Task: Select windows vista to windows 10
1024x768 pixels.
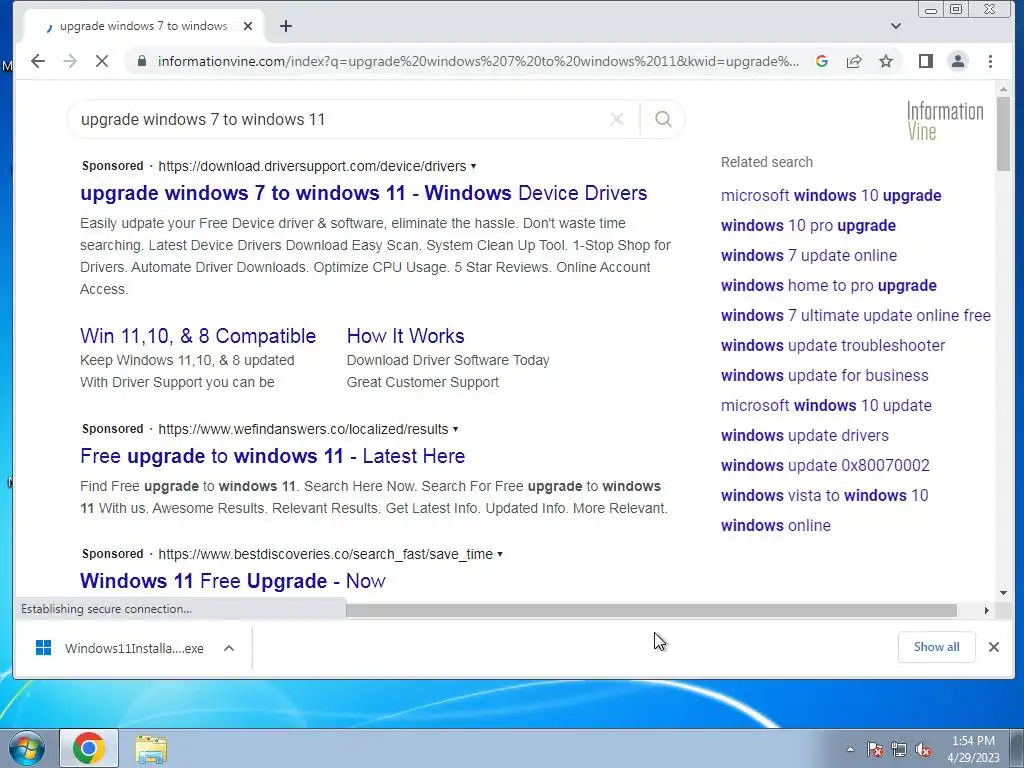Action: (x=824, y=496)
